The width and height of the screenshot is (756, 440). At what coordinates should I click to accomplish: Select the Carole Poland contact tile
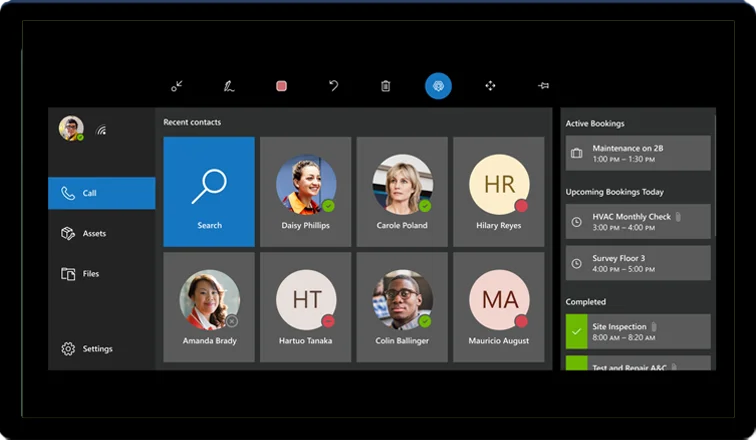click(x=402, y=192)
